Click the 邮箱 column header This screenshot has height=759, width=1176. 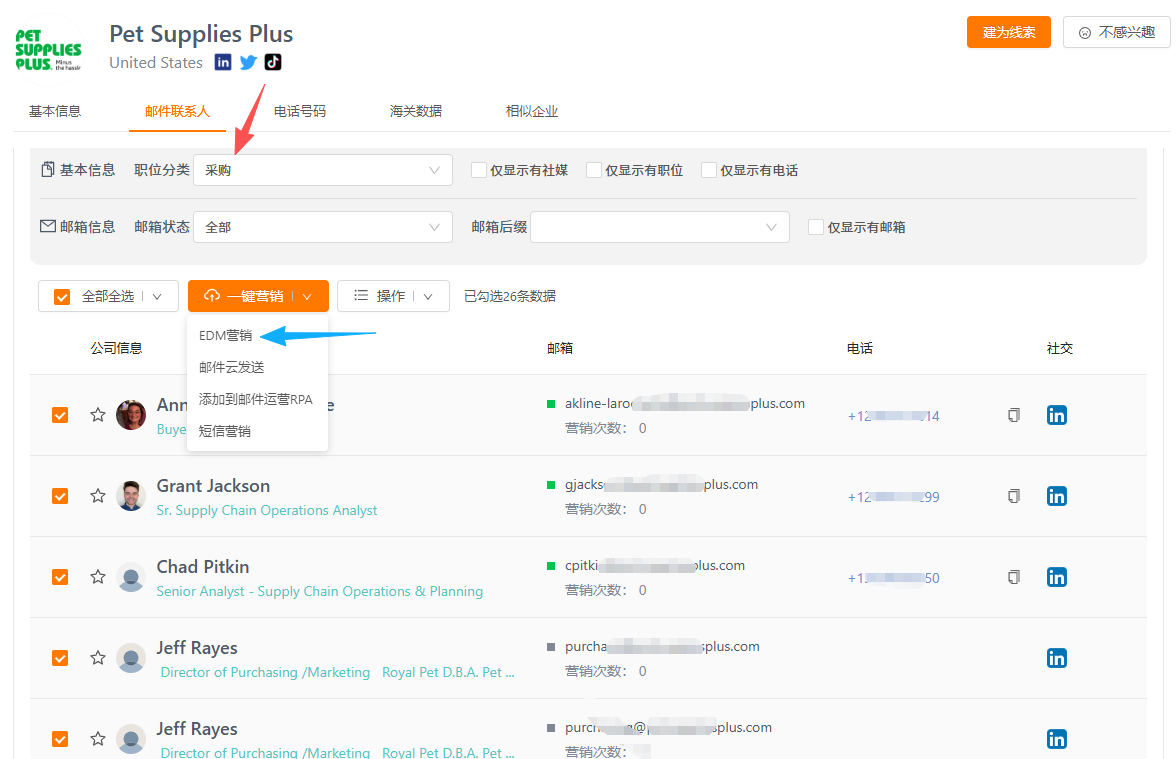pyautogui.click(x=560, y=348)
